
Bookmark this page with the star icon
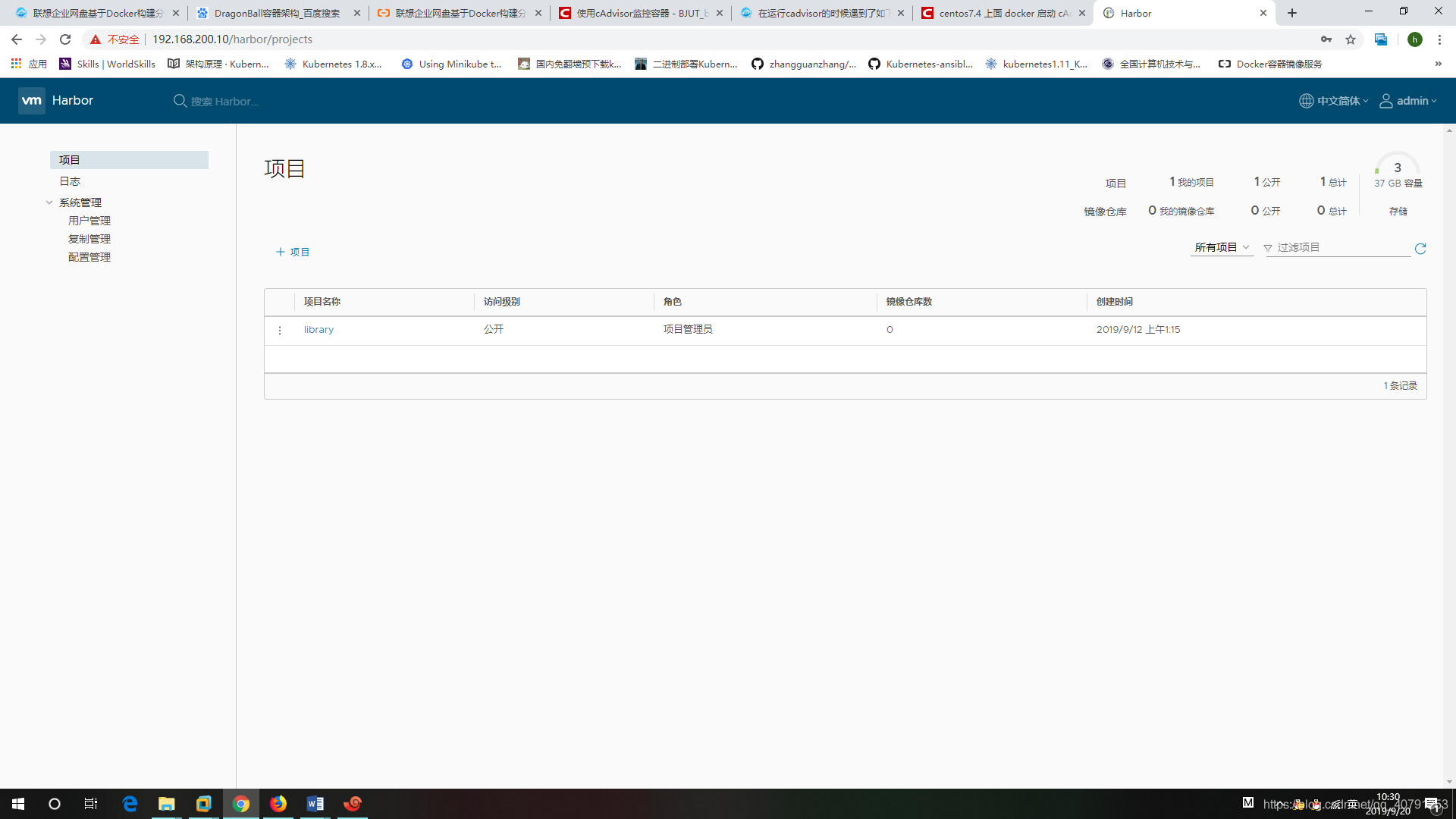click(1351, 39)
